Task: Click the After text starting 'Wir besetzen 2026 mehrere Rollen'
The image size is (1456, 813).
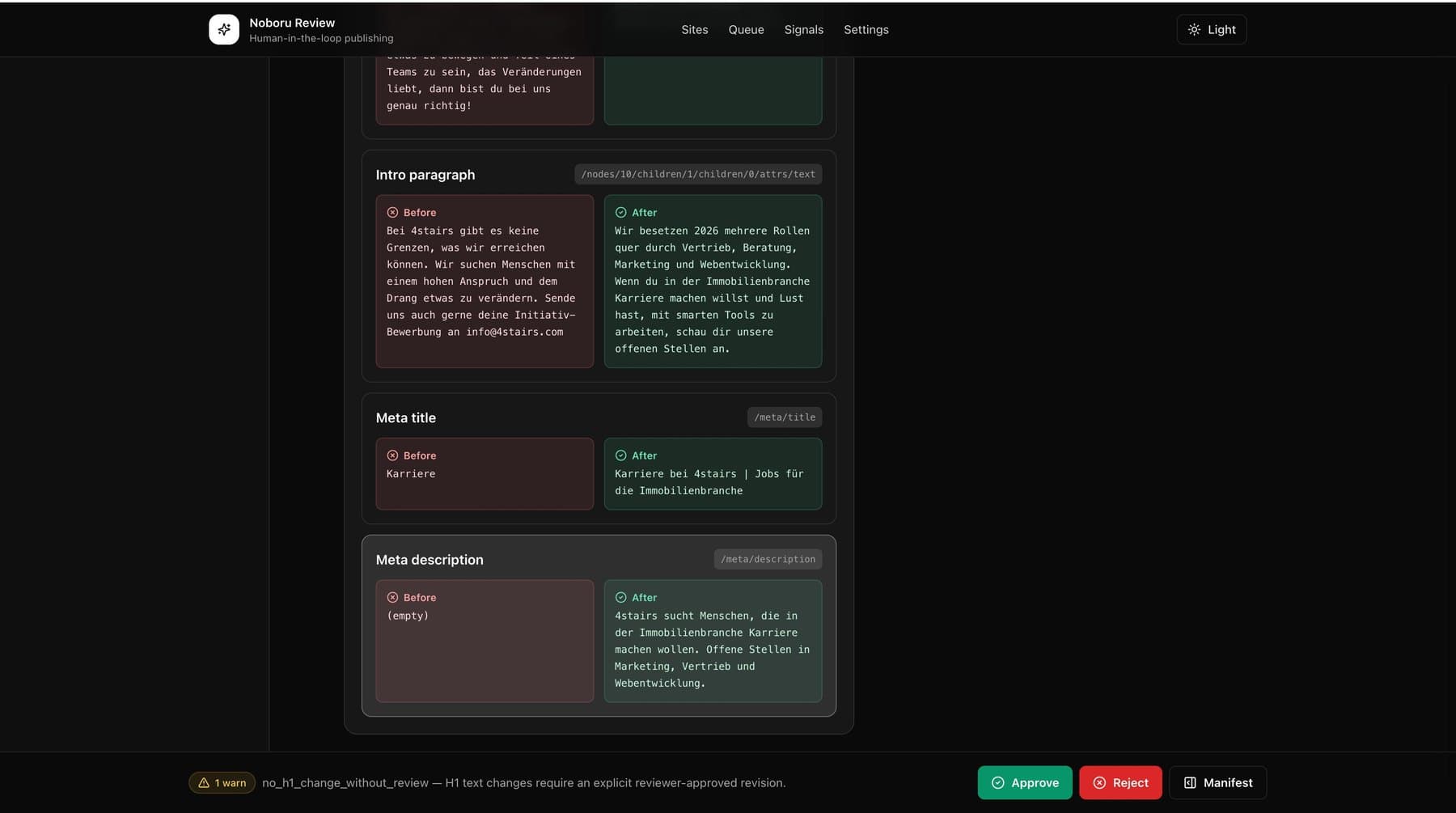Action: pyautogui.click(x=712, y=290)
